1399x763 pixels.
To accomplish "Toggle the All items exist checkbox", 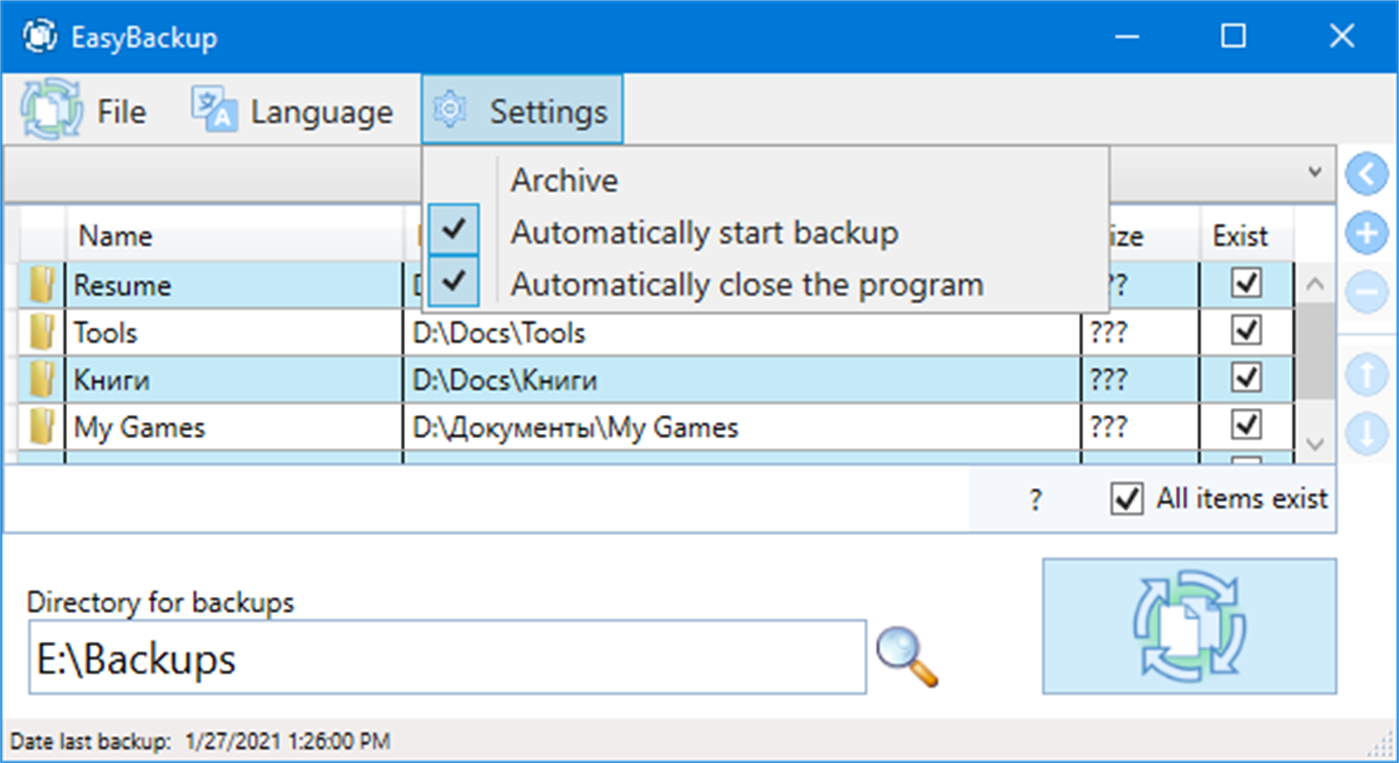I will [x=1127, y=498].
